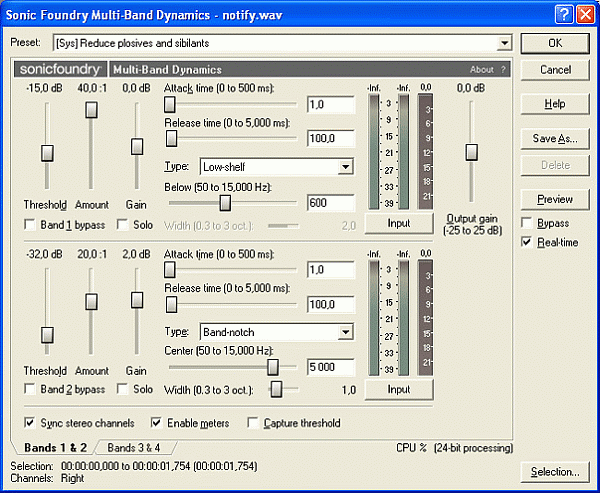Viewport: 600px width, 493px height.
Task: Click the Band 1 Gain slider handle
Action: 137,147
